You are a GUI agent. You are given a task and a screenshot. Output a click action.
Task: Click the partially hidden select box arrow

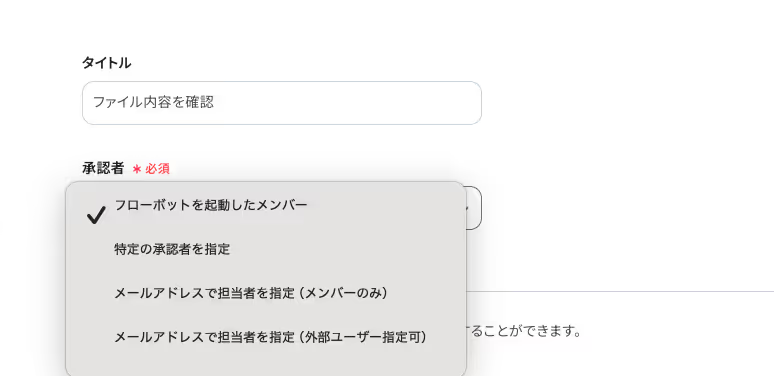[466, 208]
